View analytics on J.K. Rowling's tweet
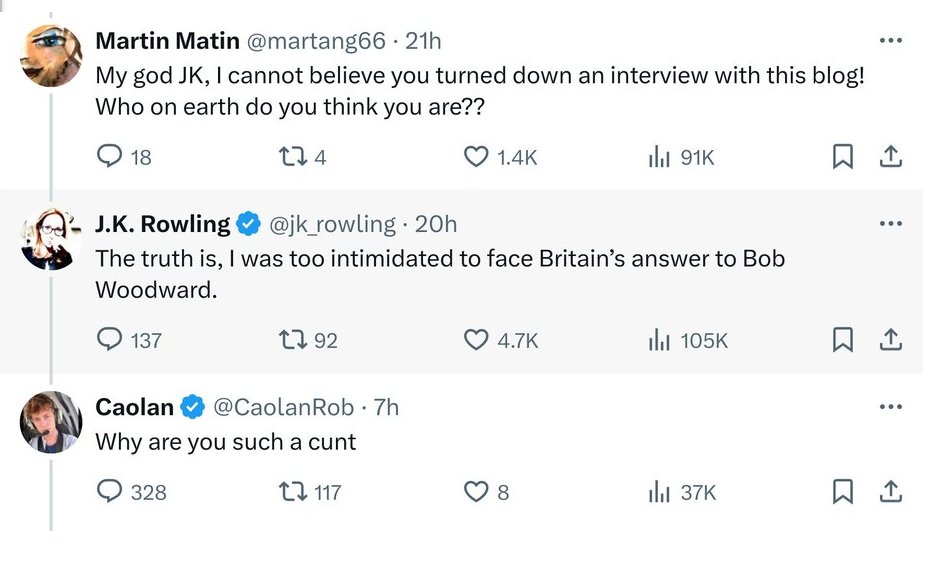This screenshot has width=937, height=583. (660, 340)
